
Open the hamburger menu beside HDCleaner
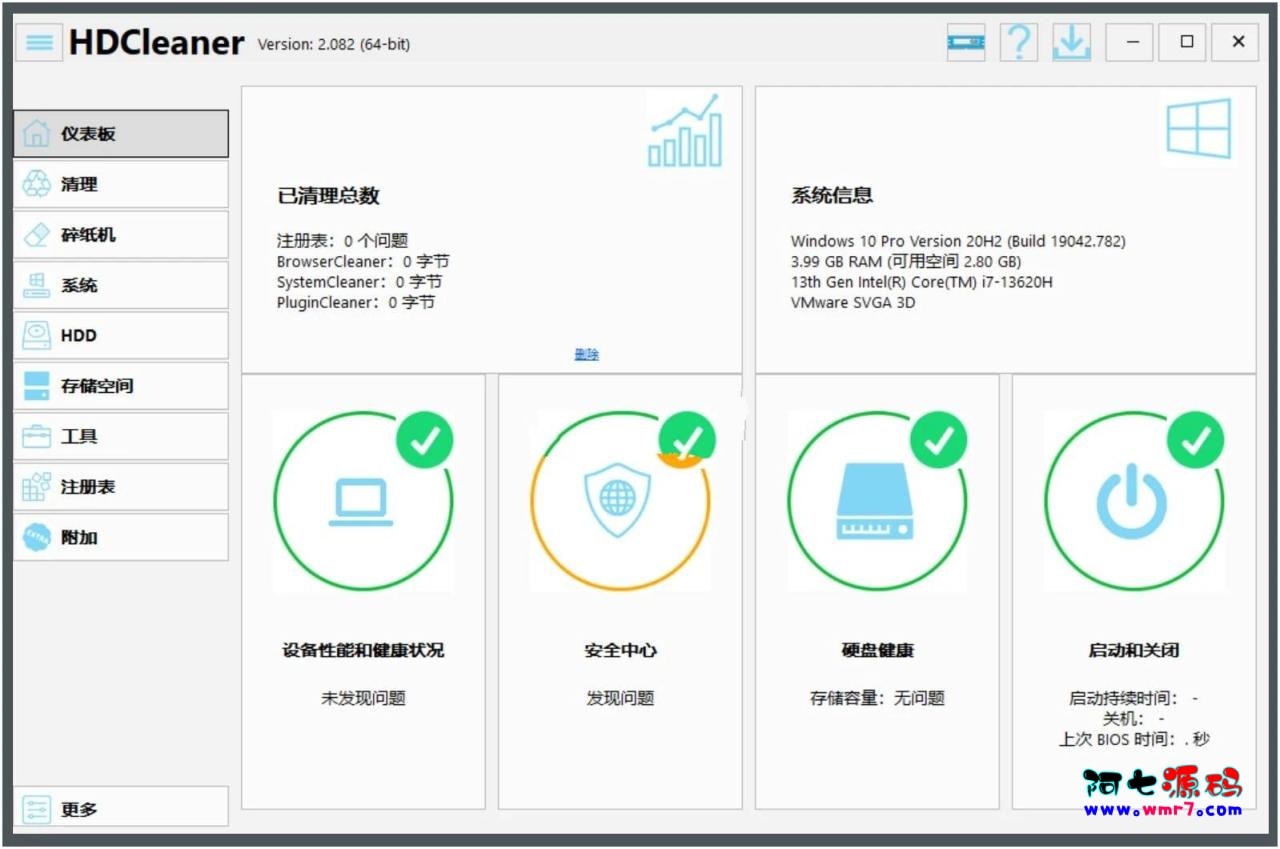click(39, 42)
